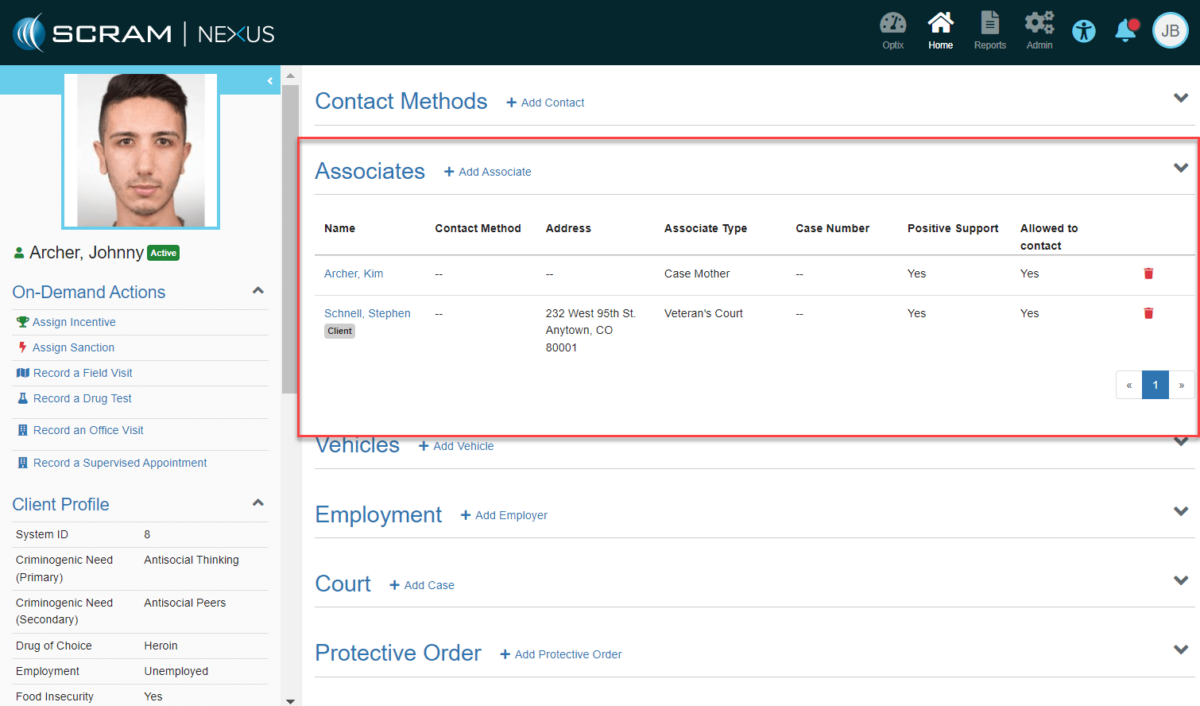Click the Record a Drug Test flask icon
Viewport: 1200px width, 706px height.
(22, 398)
